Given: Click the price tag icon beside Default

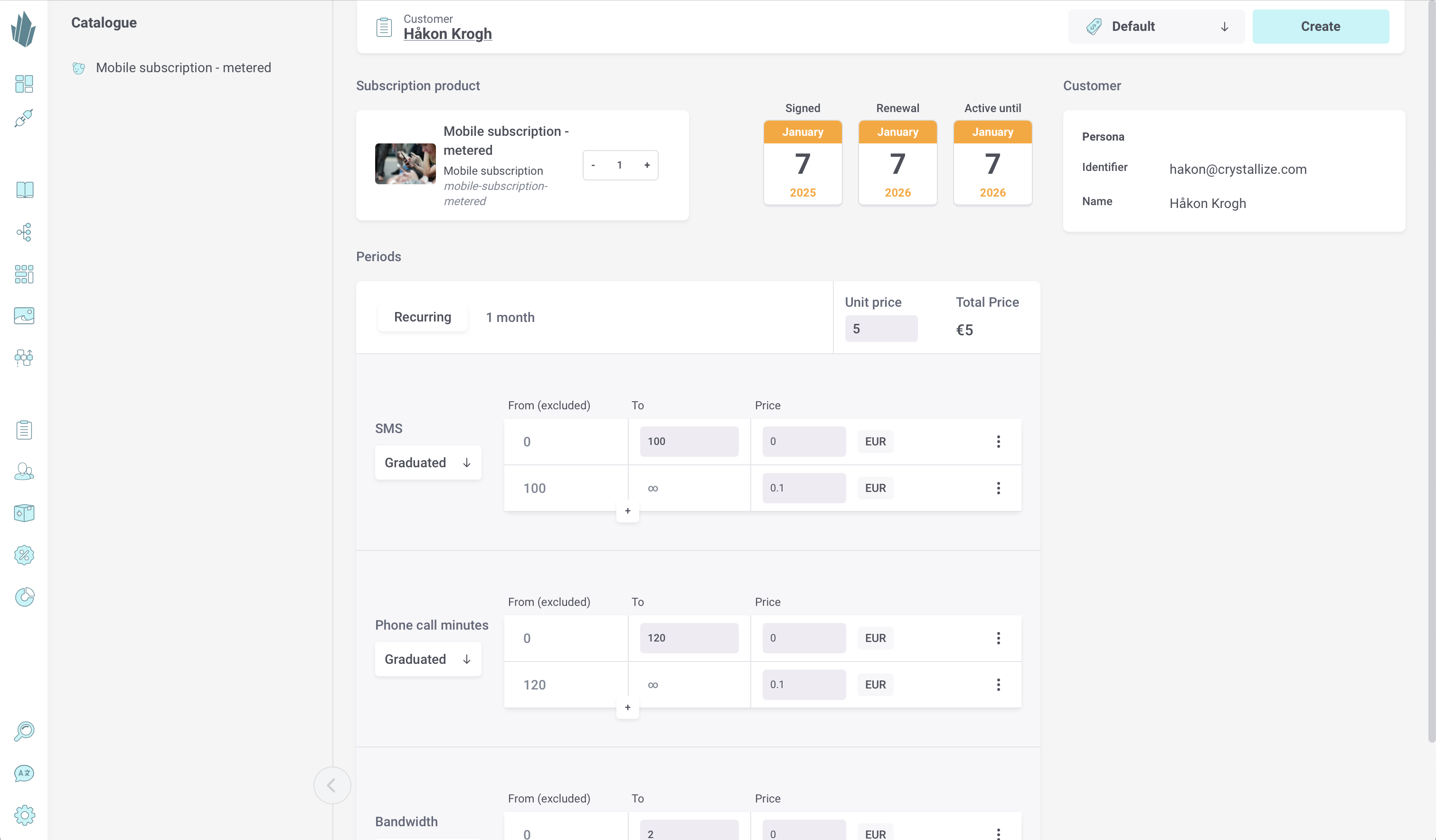Looking at the screenshot, I should point(1094,27).
